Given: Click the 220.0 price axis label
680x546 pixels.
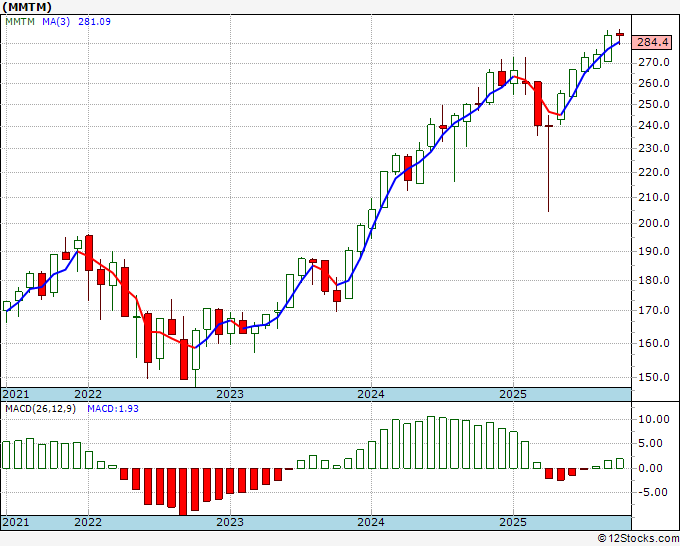Looking at the screenshot, I should pyautogui.click(x=654, y=172).
